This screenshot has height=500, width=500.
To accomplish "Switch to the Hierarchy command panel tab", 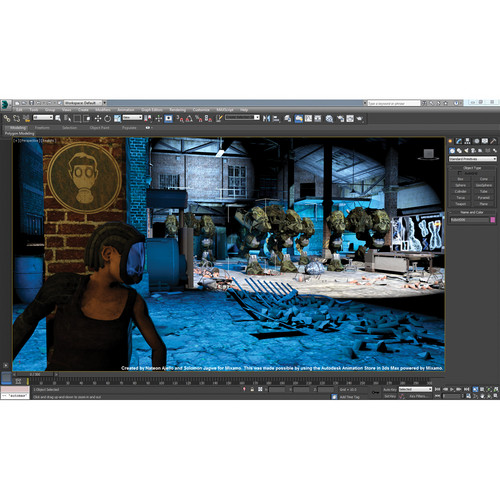I will click(467, 141).
